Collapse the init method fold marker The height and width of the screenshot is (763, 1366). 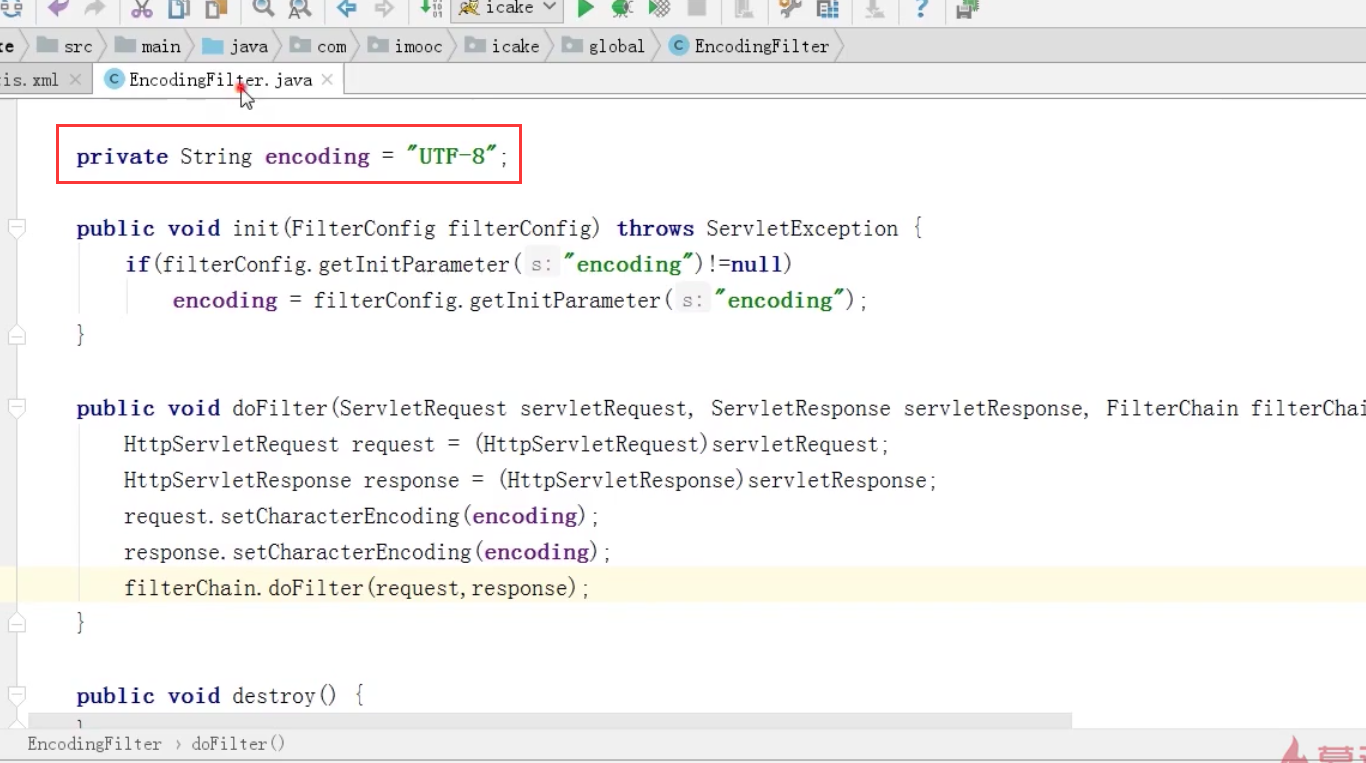pos(16,229)
